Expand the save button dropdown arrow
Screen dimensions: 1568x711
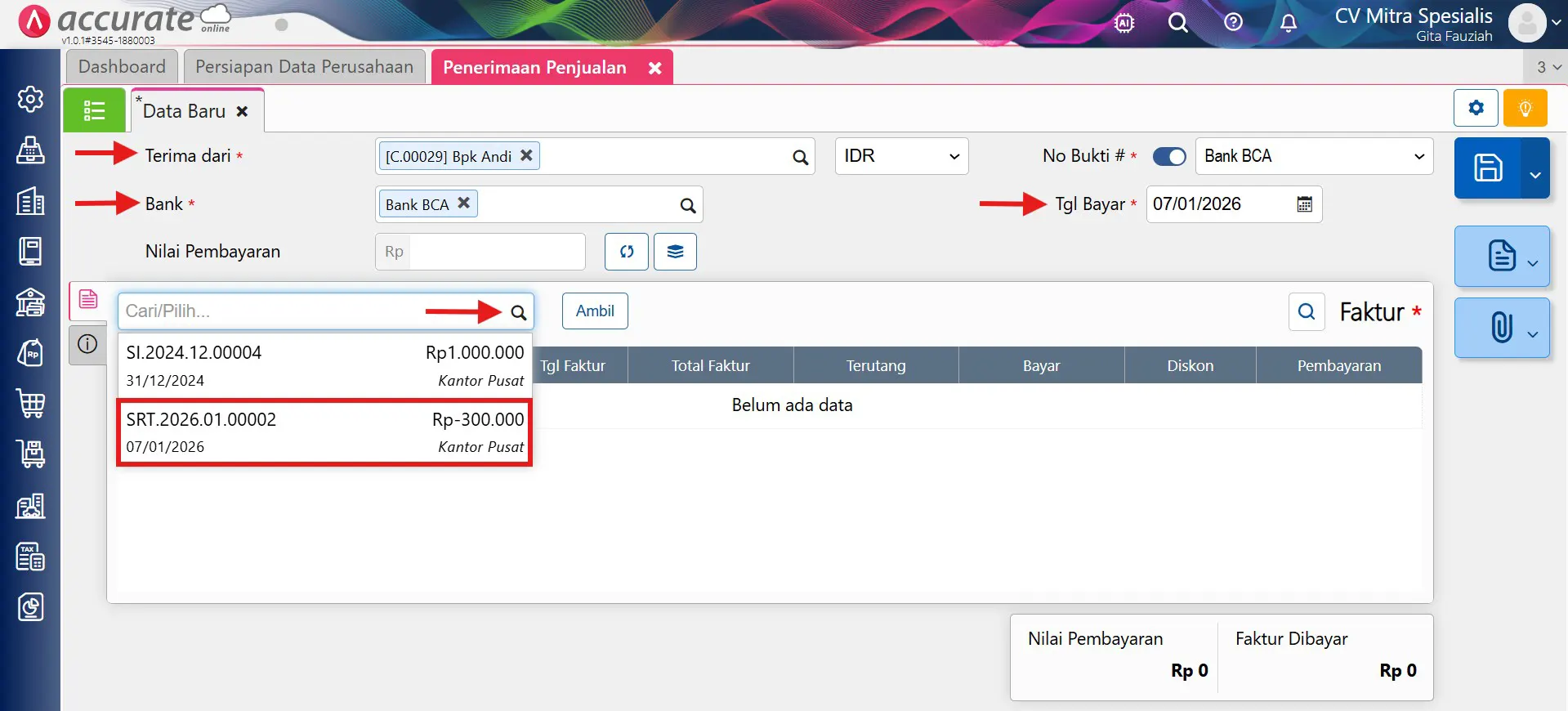point(1534,174)
